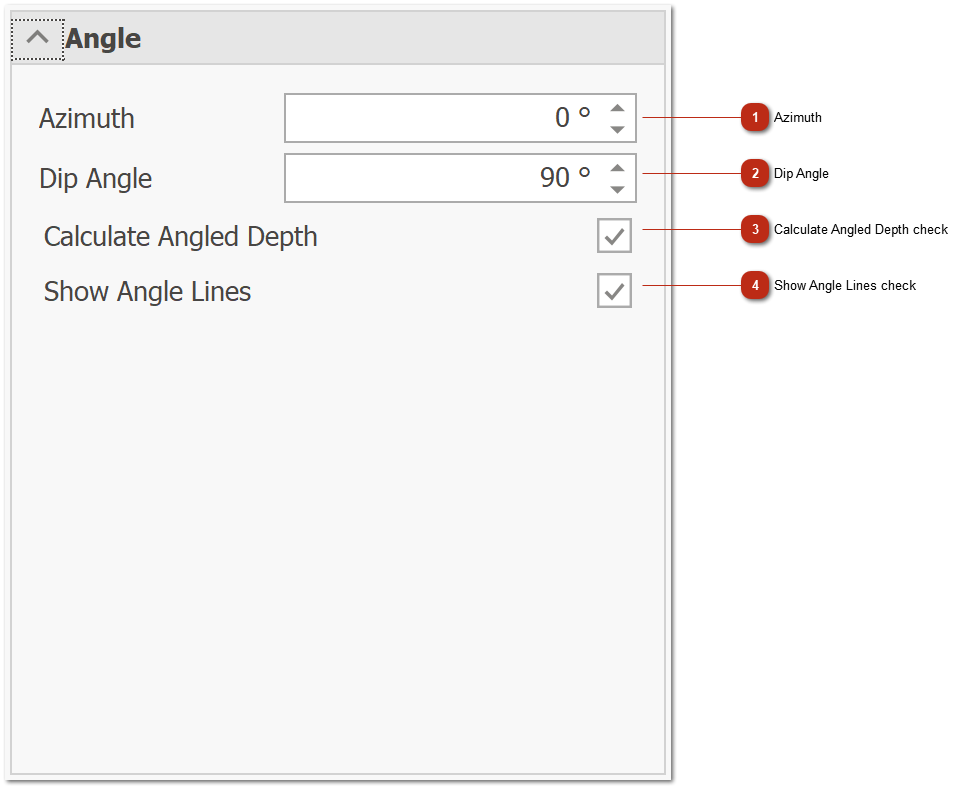964x789 pixels.
Task: Click the Angle section header title
Action: pos(103,39)
